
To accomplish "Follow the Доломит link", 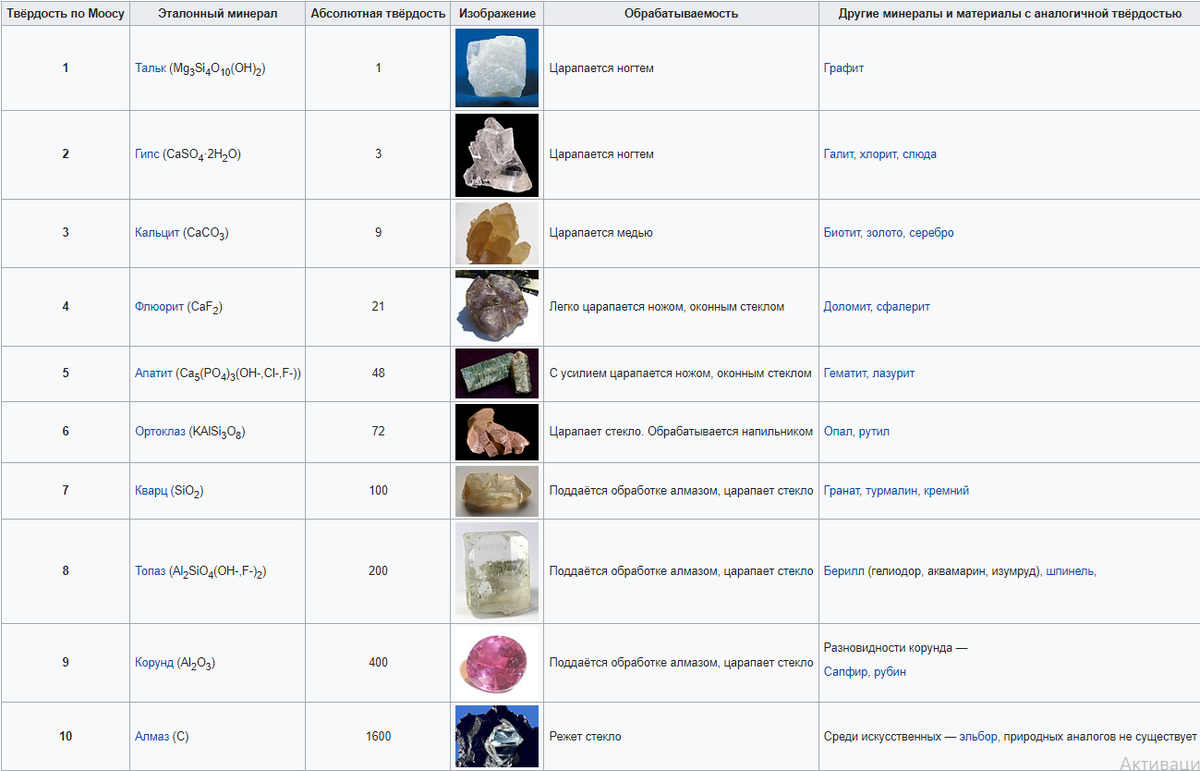I will tap(847, 306).
